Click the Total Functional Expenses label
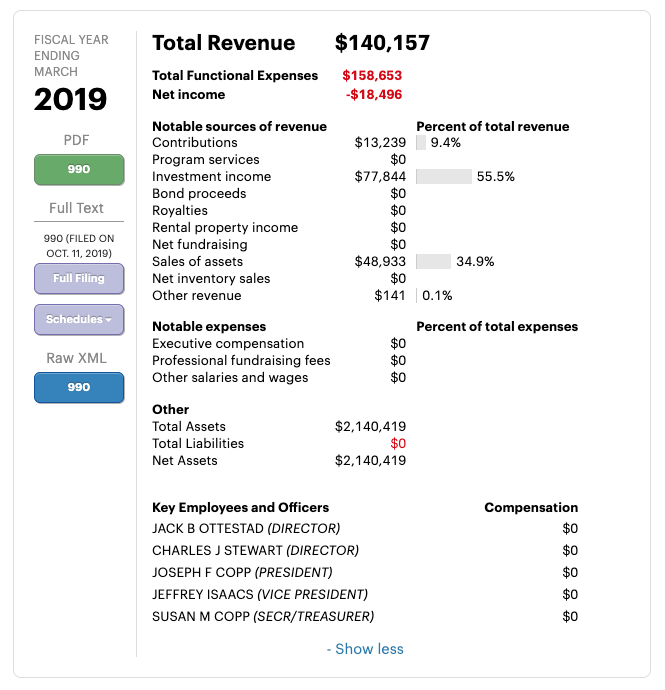665x690 pixels. [x=235, y=76]
